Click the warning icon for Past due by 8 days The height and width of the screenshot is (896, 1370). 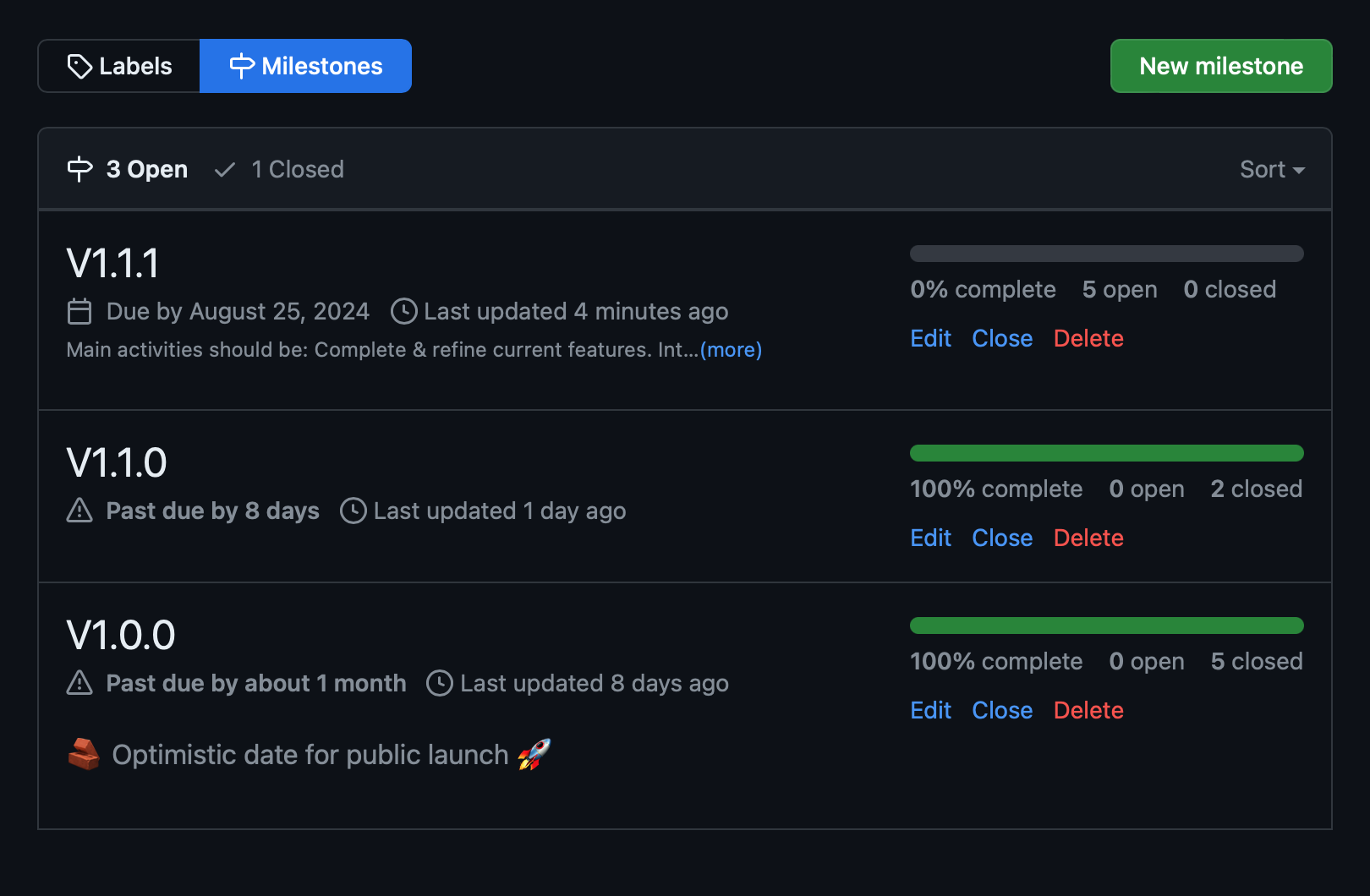[x=79, y=511]
